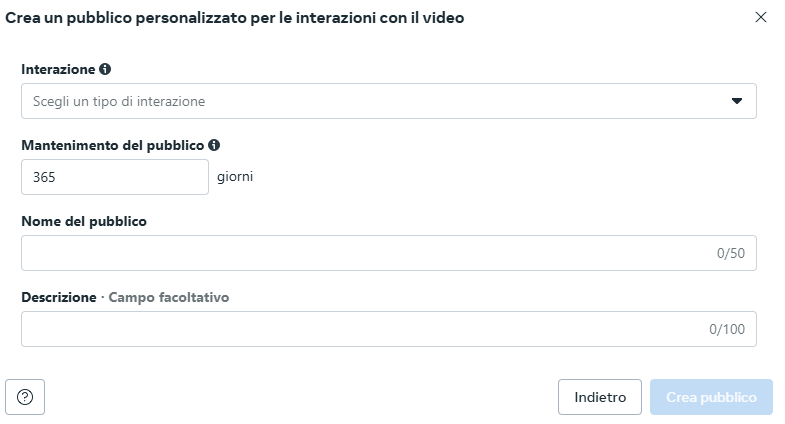785x424 pixels.
Task: Click the info icon beside Mantenimento del pubblico
Action: (214, 145)
